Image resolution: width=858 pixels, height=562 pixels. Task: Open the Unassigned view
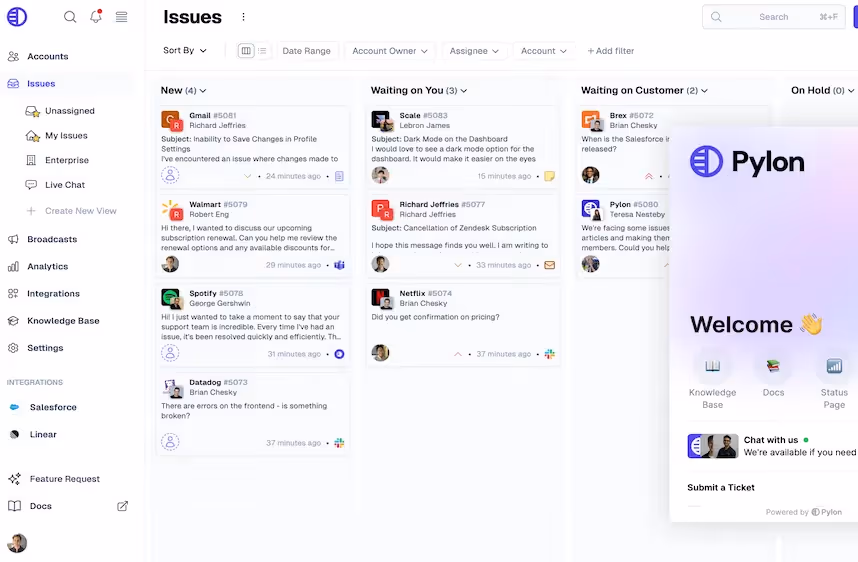69,111
